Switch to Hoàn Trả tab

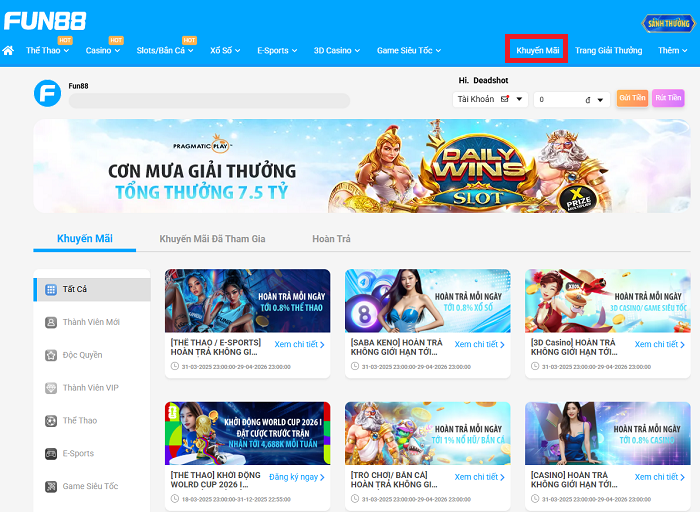coord(331,239)
